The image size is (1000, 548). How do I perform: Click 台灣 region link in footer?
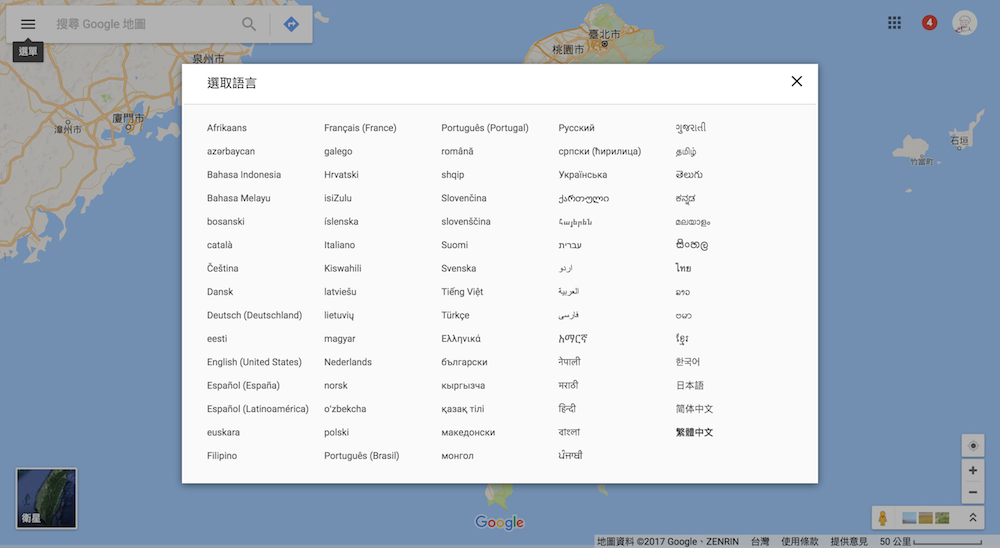tap(760, 541)
